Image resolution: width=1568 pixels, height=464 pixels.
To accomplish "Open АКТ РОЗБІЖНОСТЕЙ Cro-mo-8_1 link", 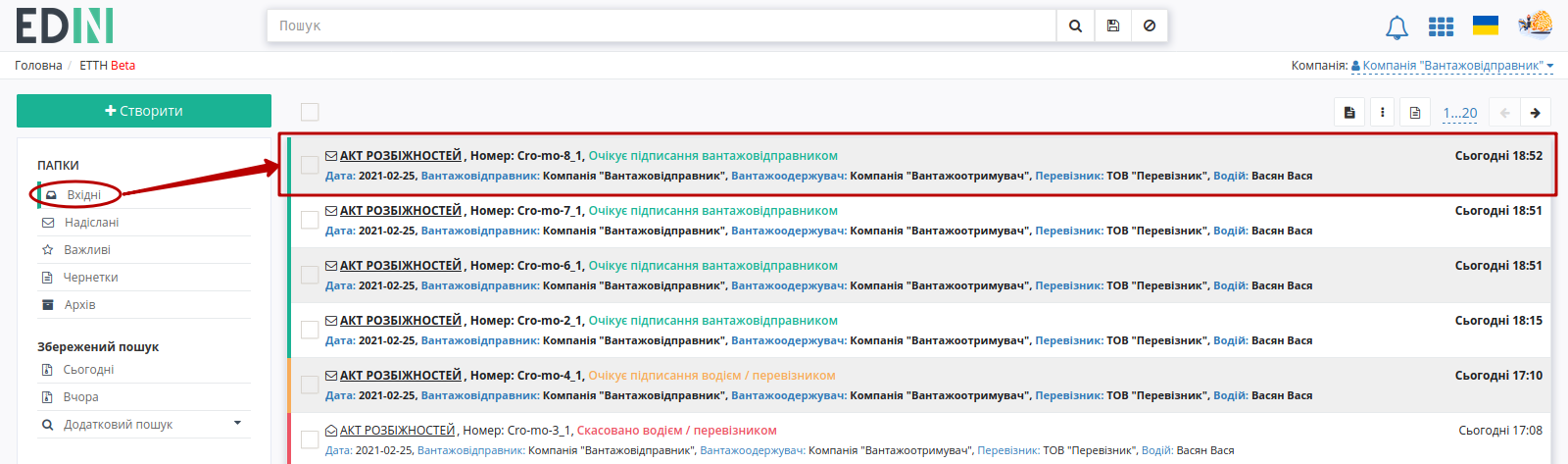I will (401, 156).
